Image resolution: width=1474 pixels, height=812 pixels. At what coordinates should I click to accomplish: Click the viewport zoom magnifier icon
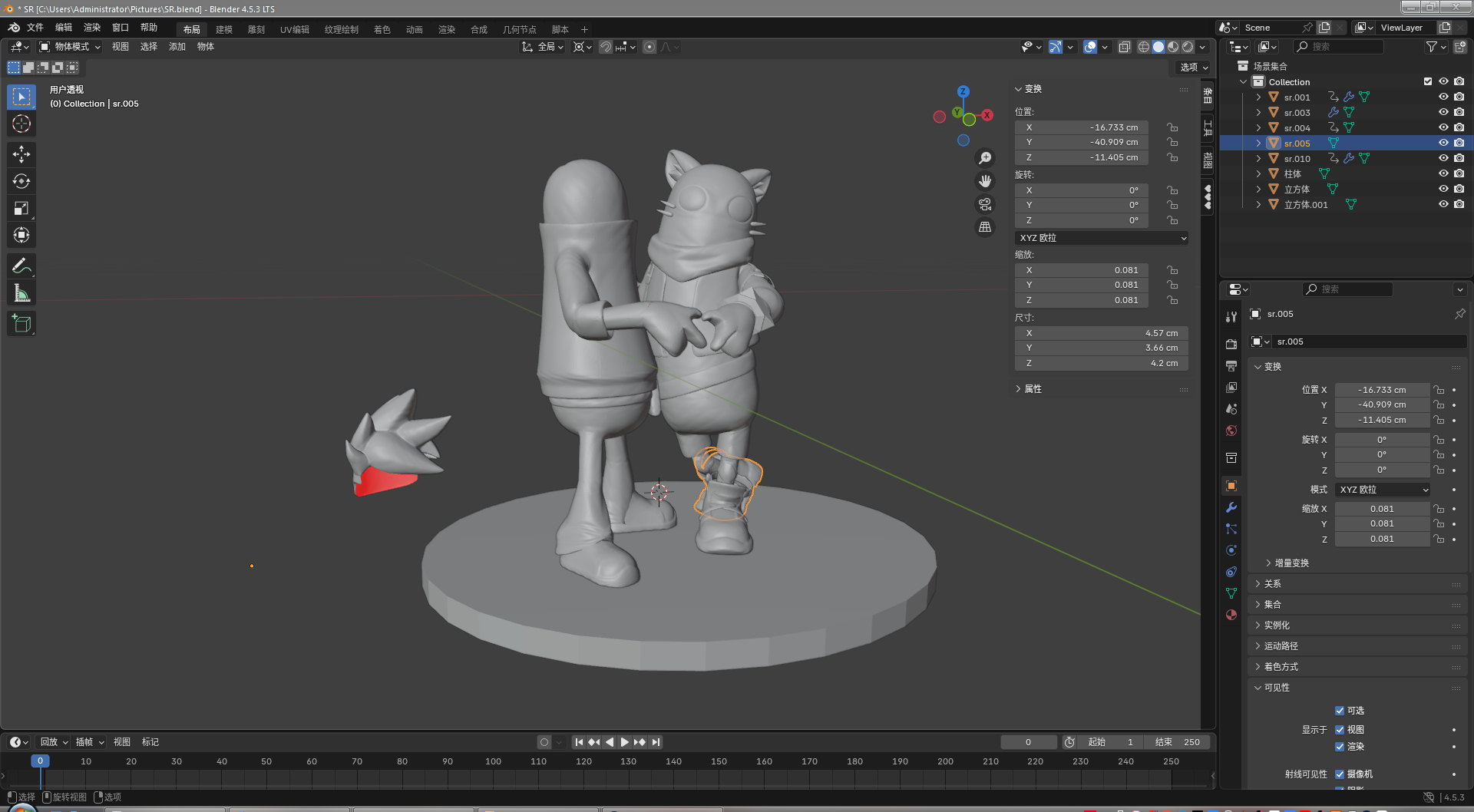985,158
